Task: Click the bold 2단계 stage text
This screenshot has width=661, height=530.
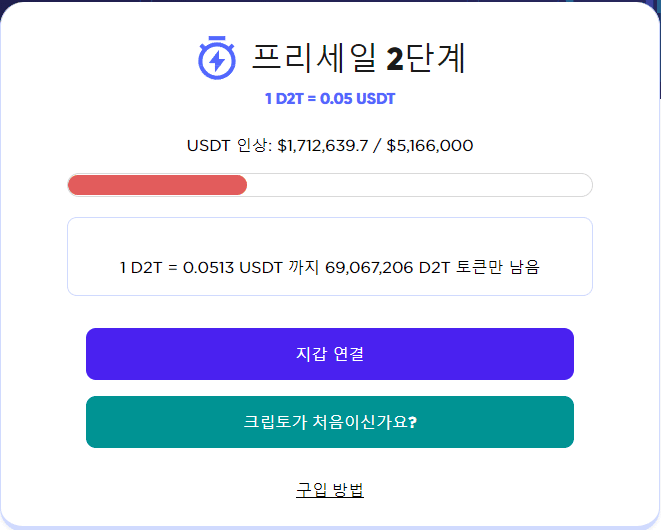Action: (426, 58)
